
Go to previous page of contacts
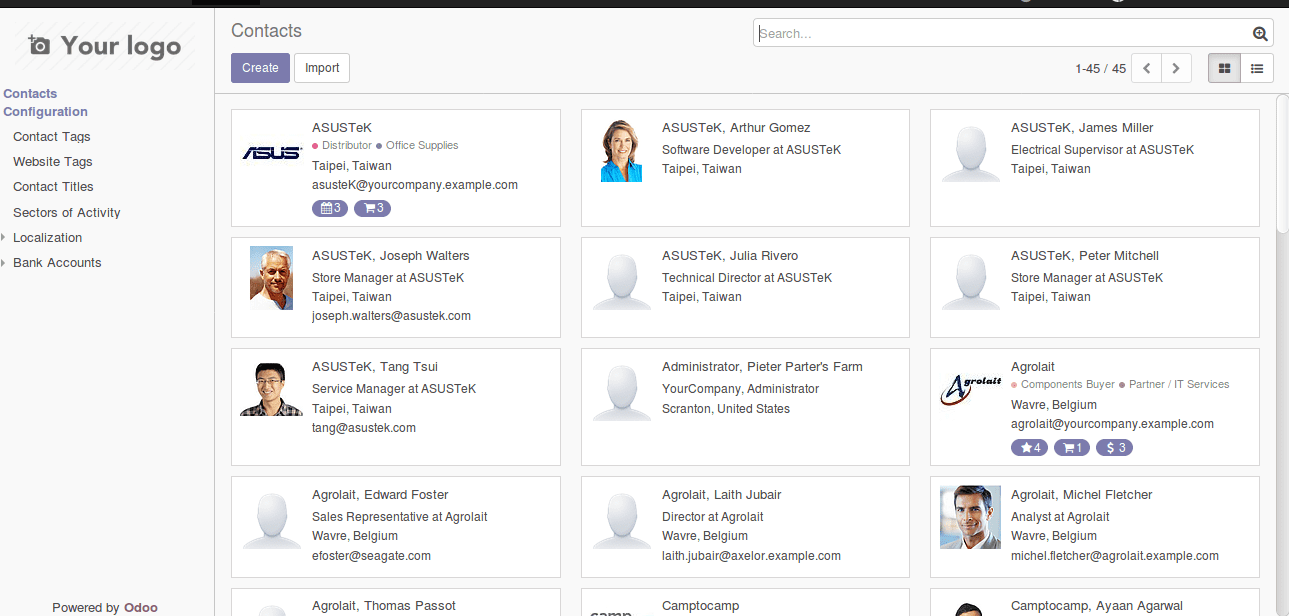pos(1146,68)
